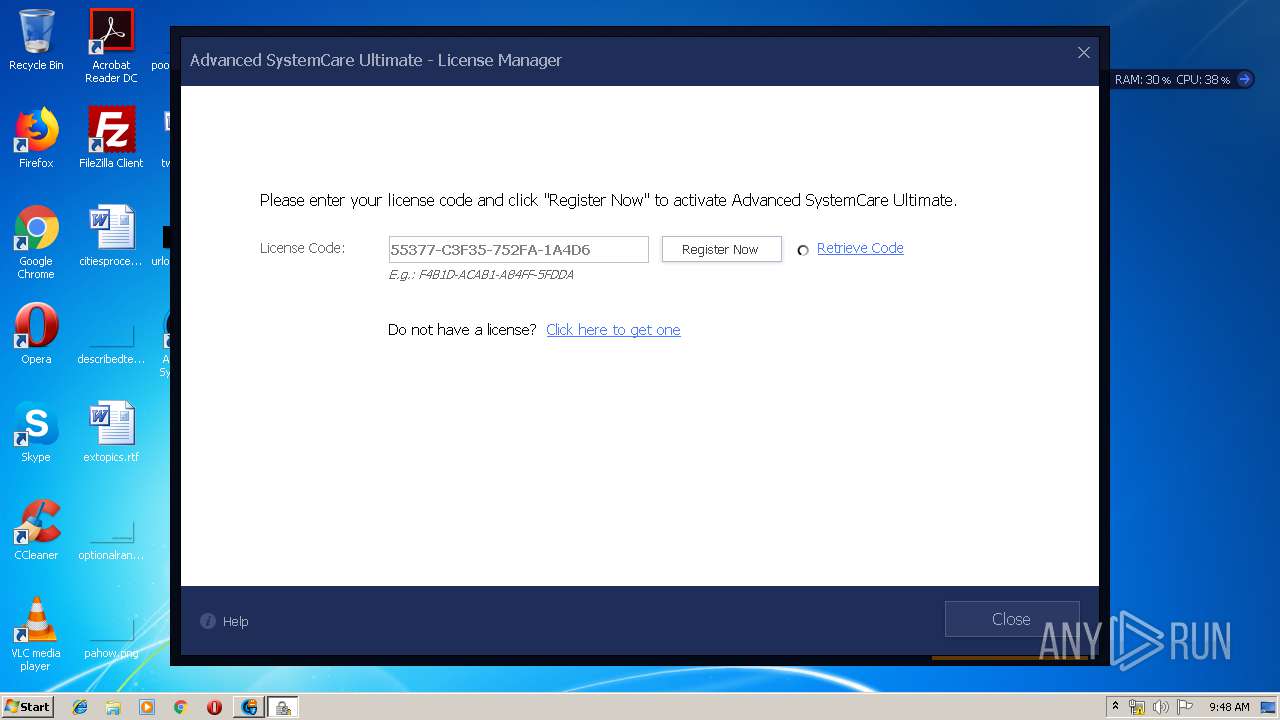
Task: Launch CCleaner desktop shortcut
Action: pos(36,530)
